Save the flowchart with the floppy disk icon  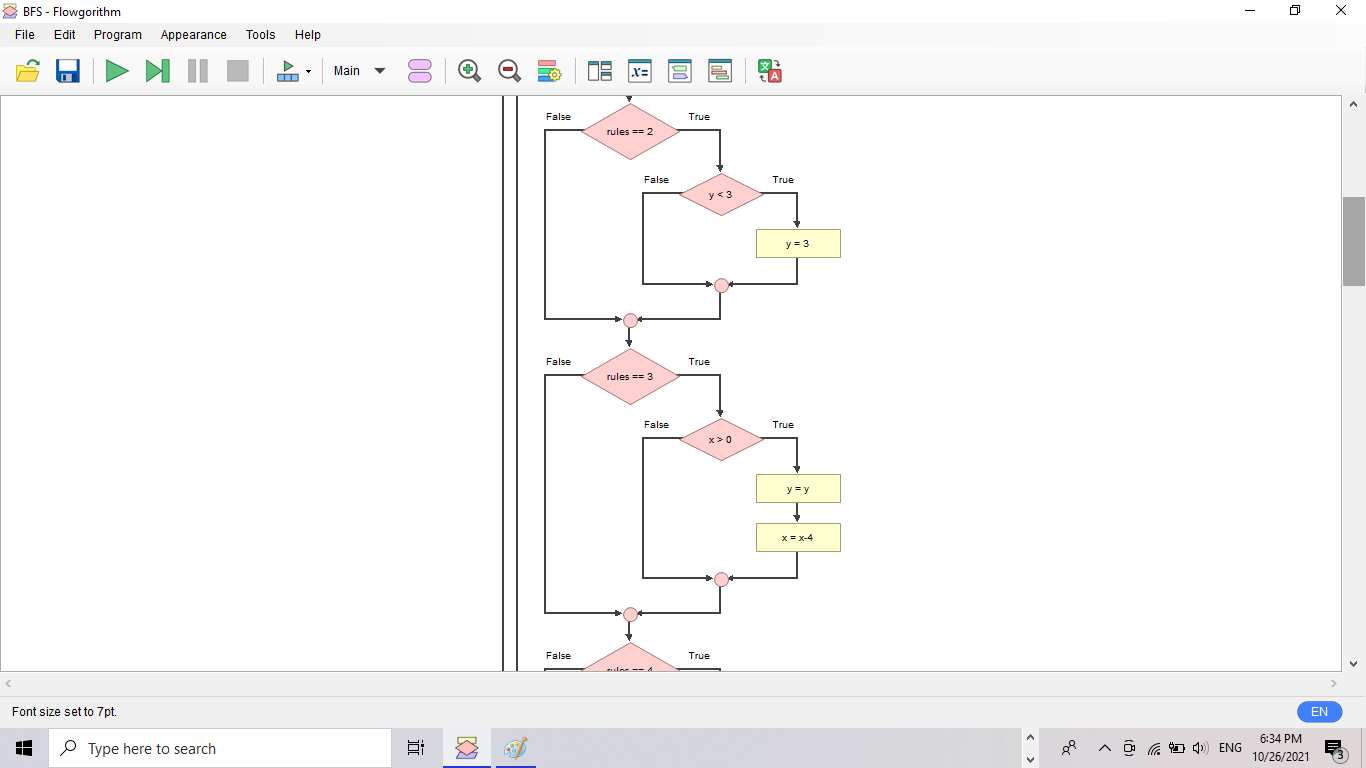(x=68, y=71)
